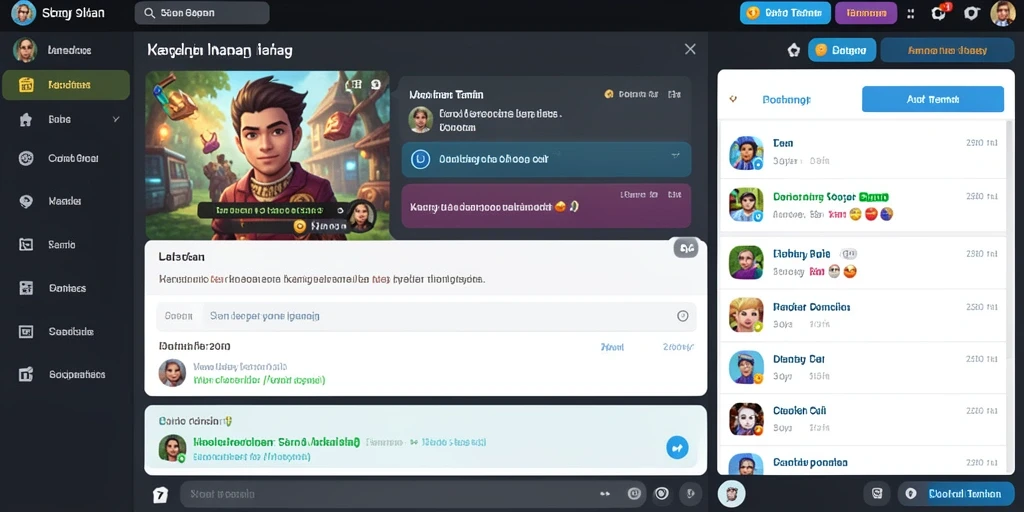
Task: Click the search field in the top bar
Action: (202, 13)
